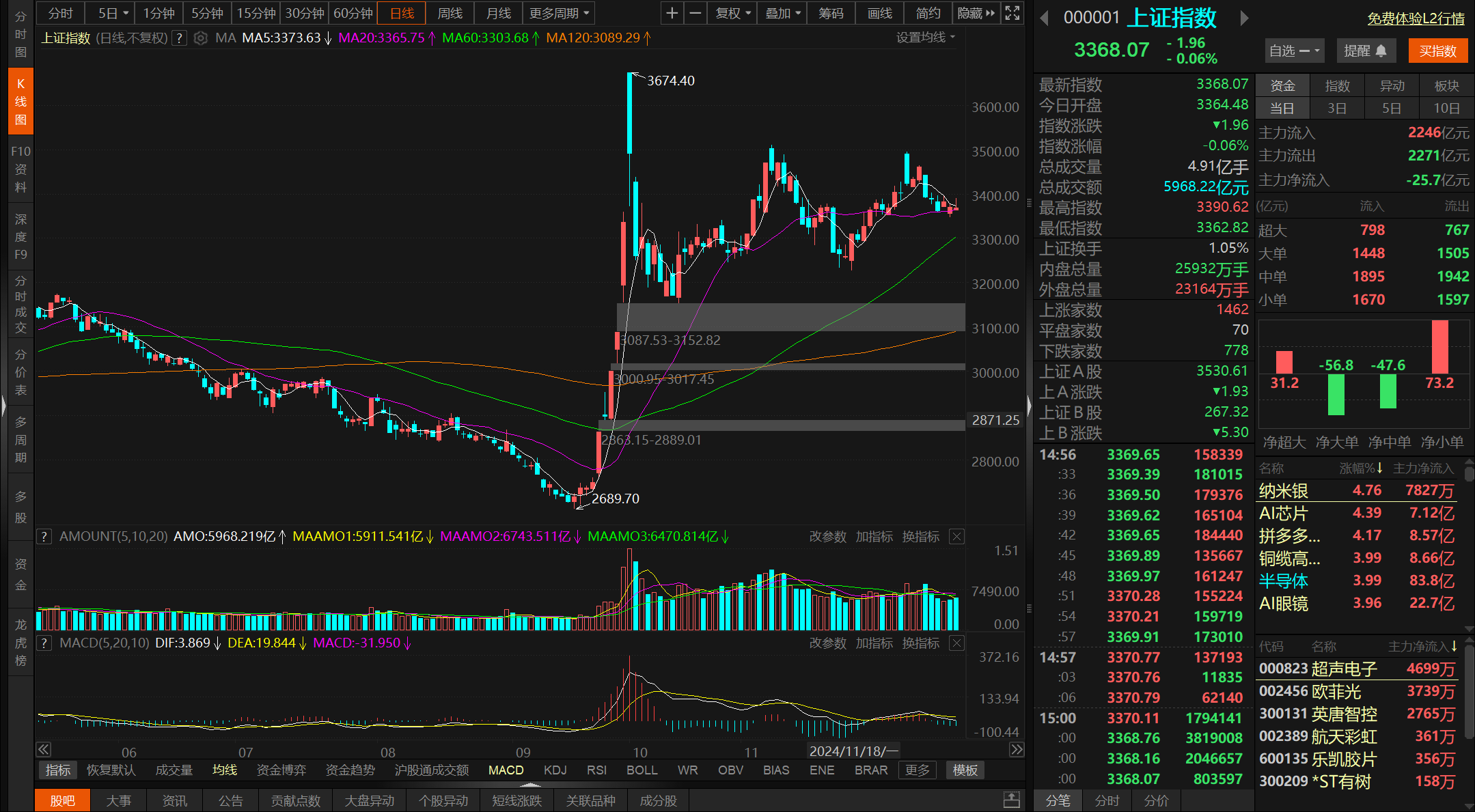Jump to latest chart data arrow
The image size is (1475, 812).
1017,750
